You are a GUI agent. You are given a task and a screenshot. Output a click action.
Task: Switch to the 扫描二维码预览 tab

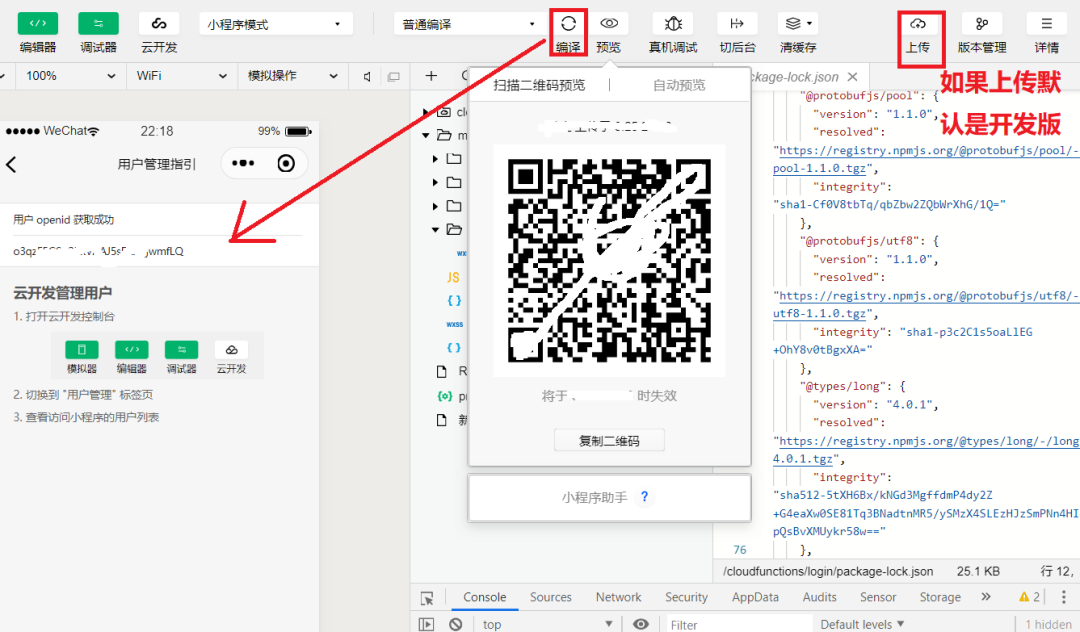[x=539, y=85]
